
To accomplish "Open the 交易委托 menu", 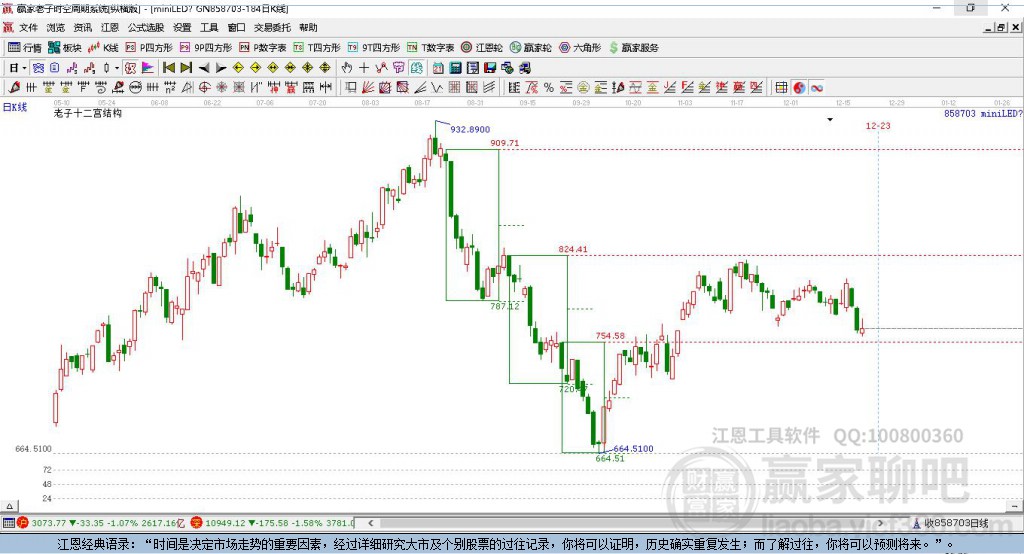I will pyautogui.click(x=272, y=27).
